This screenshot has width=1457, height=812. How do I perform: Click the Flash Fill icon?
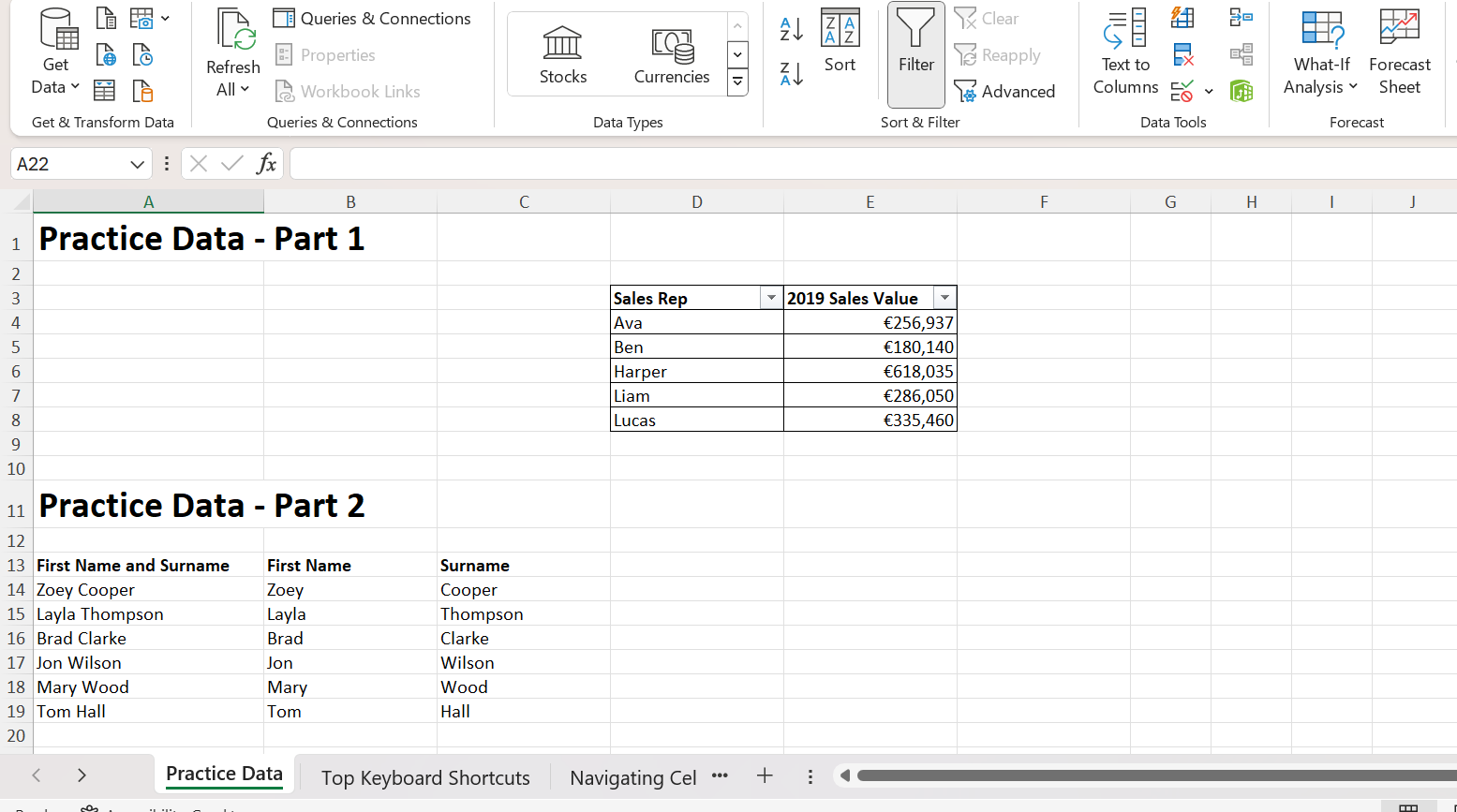click(1182, 18)
